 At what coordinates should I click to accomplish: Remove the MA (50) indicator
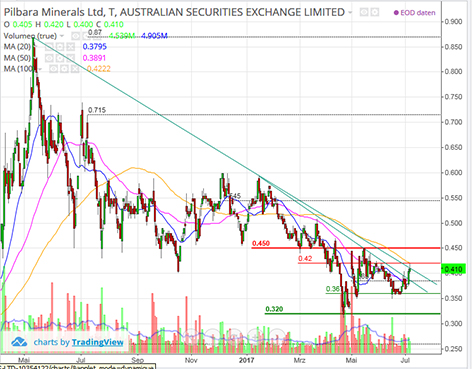(71, 58)
